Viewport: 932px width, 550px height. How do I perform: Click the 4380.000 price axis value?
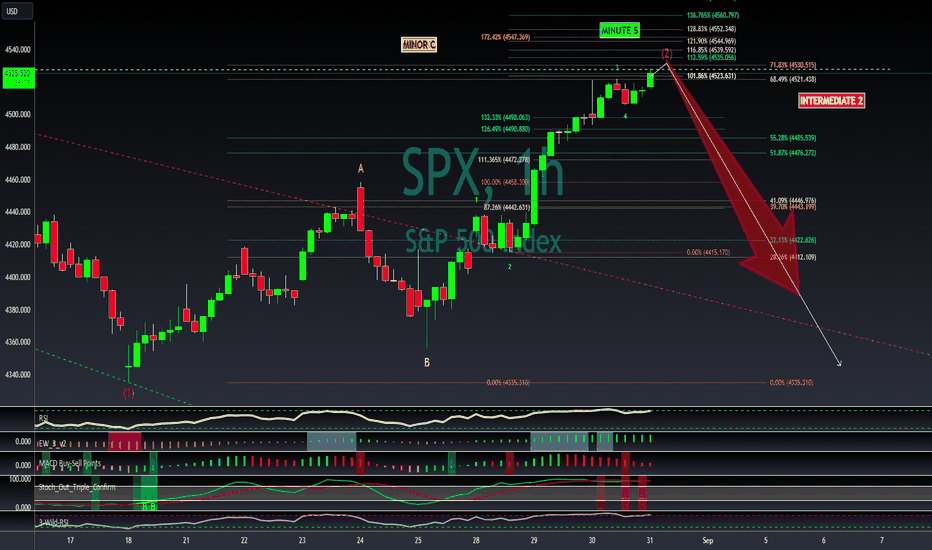tap(18, 310)
